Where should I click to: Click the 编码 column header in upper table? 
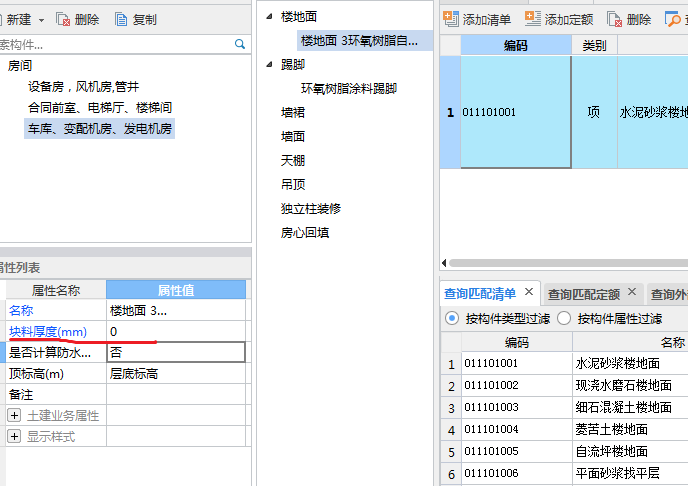(516, 45)
